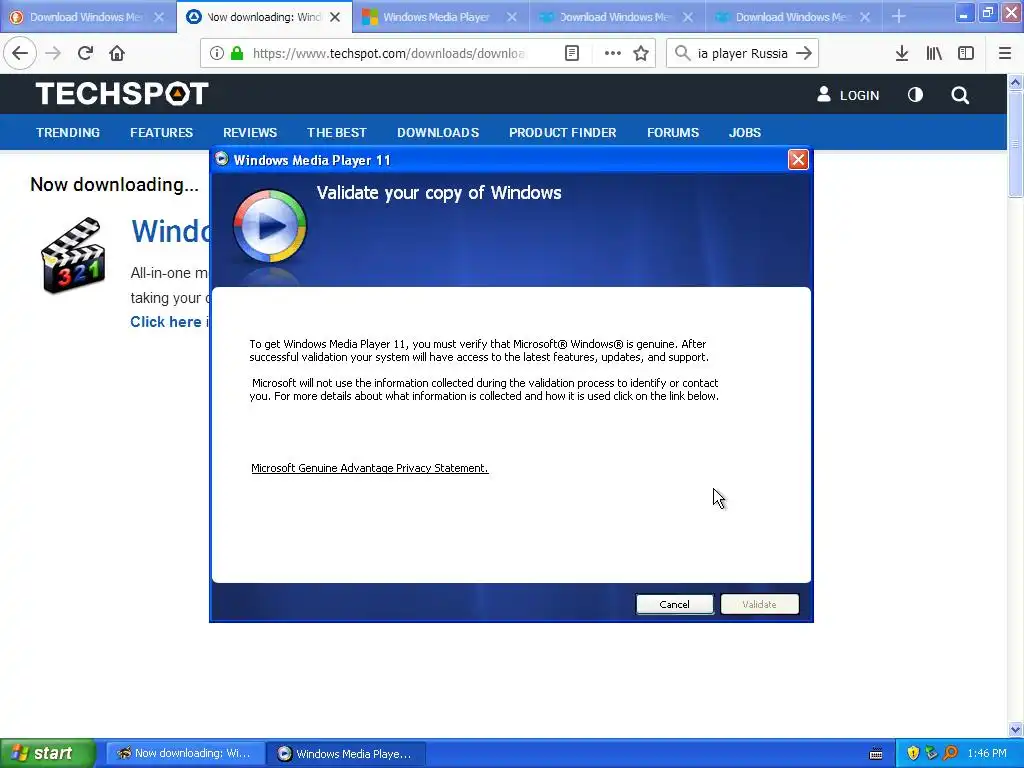The image size is (1024, 768).
Task: Close the Windows Media Player 11 dialog
Action: tap(798, 159)
